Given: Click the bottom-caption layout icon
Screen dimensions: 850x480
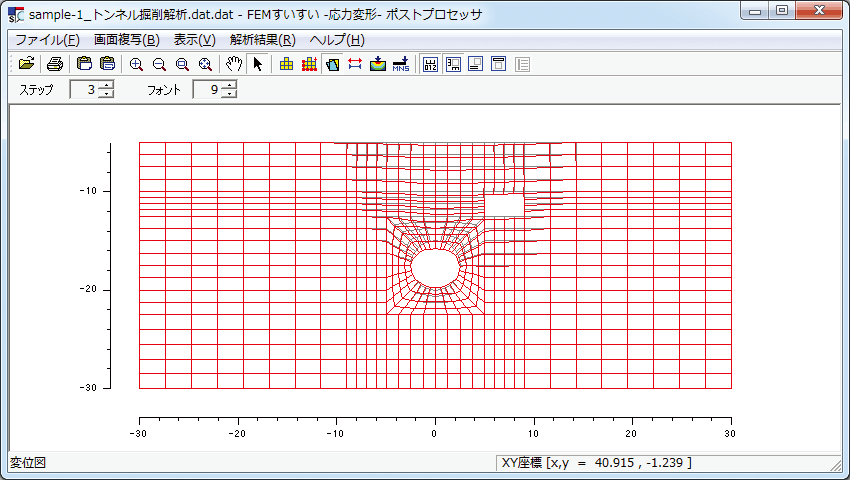Looking at the screenshot, I should click(475, 65).
